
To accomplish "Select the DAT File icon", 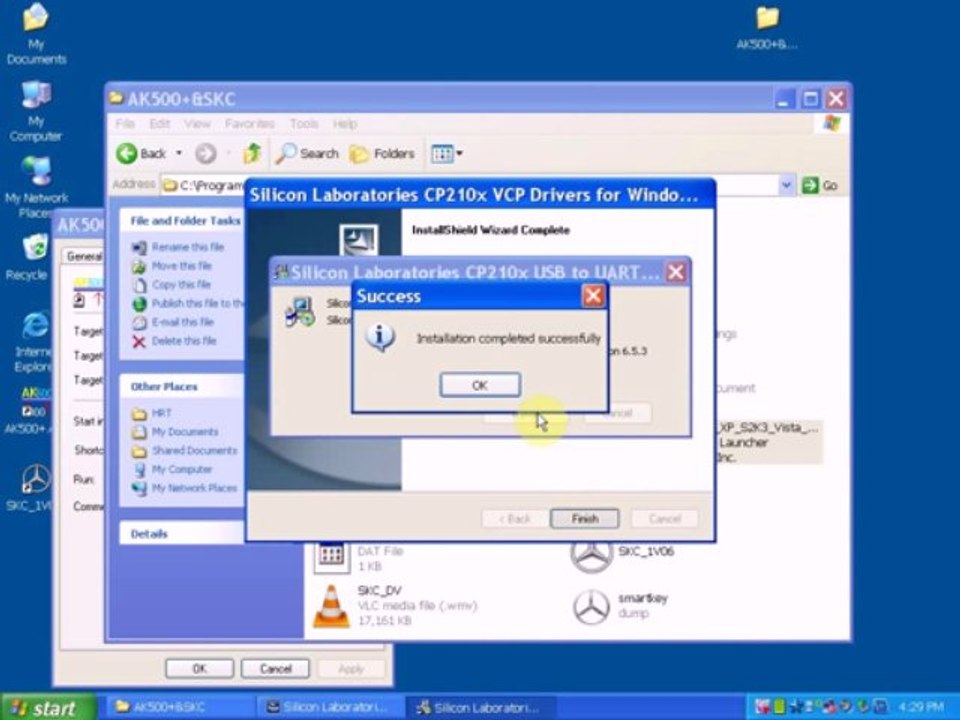I will point(331,556).
